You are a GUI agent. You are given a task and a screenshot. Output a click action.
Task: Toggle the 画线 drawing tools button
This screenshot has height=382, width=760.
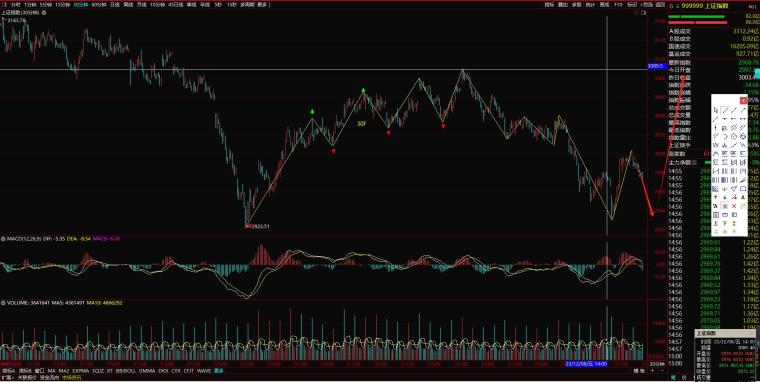coord(604,4)
